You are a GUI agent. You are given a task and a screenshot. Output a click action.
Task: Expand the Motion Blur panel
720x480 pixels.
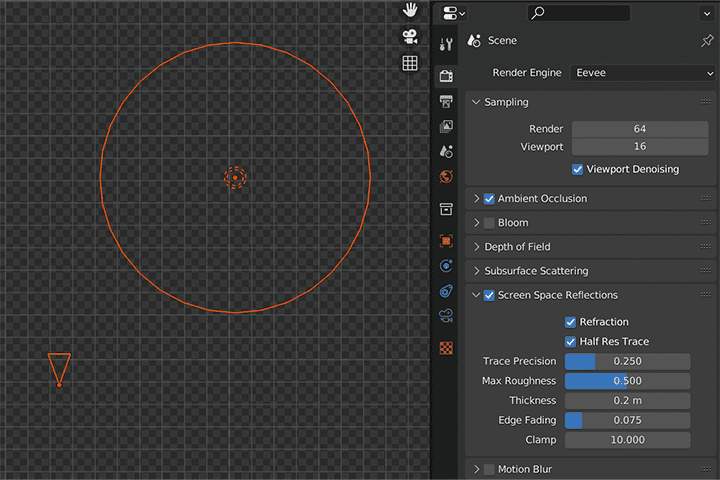coord(476,469)
